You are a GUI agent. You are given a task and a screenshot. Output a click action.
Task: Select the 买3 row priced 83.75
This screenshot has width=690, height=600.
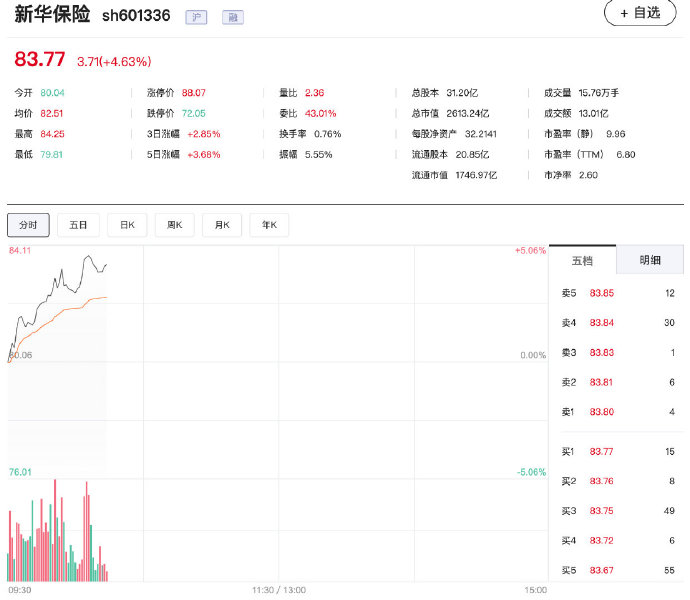click(x=618, y=511)
